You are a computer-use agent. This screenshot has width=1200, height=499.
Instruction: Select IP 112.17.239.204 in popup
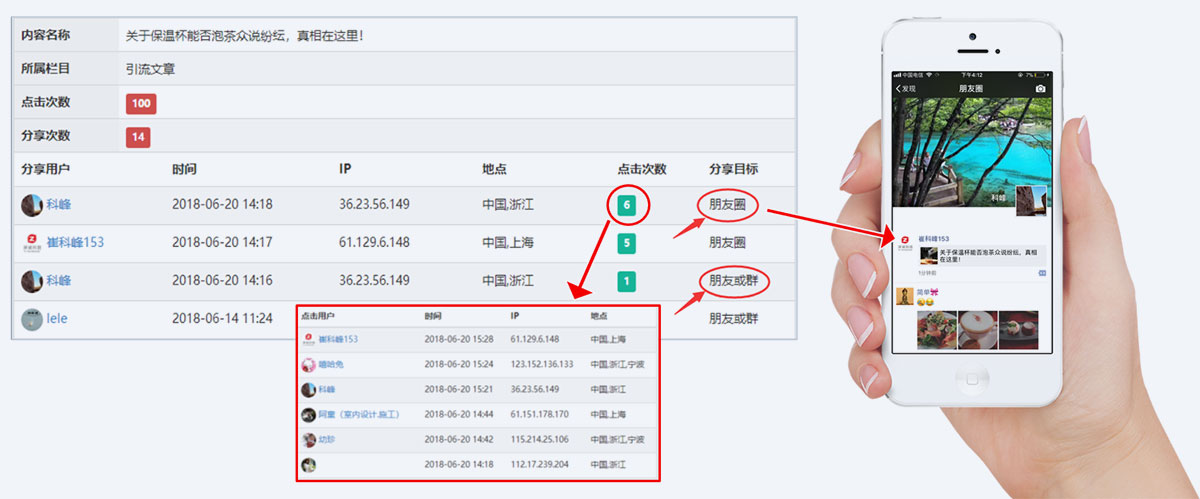(539, 464)
